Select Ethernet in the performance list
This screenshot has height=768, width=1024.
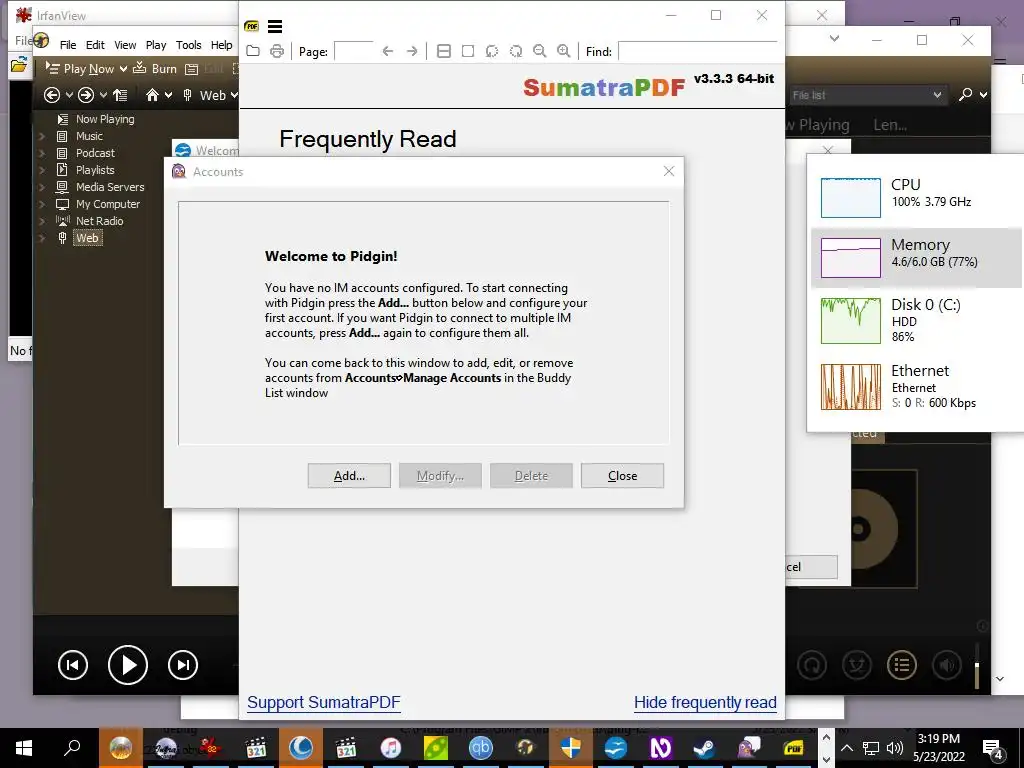[916, 386]
